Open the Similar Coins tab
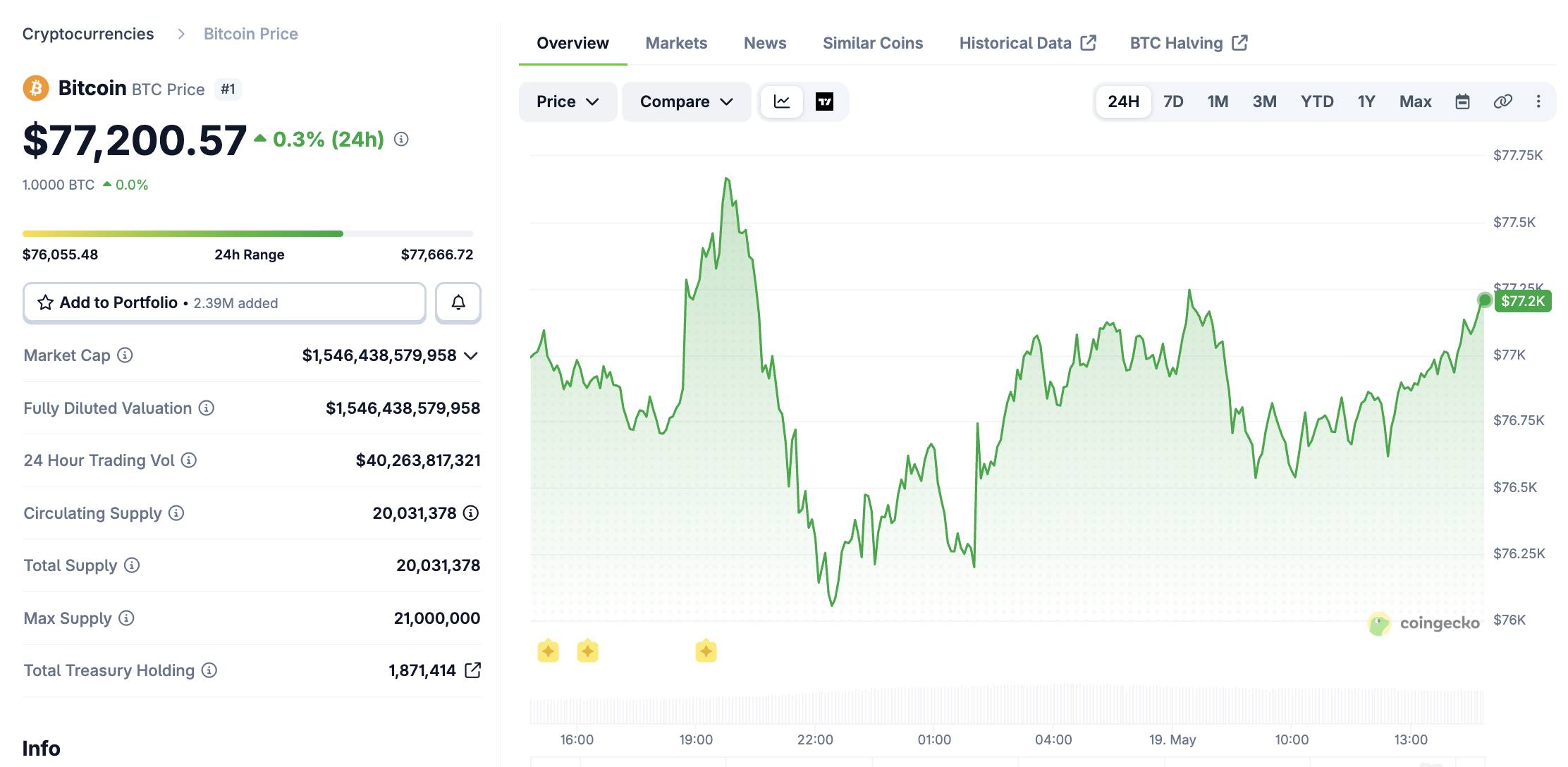 (x=873, y=43)
